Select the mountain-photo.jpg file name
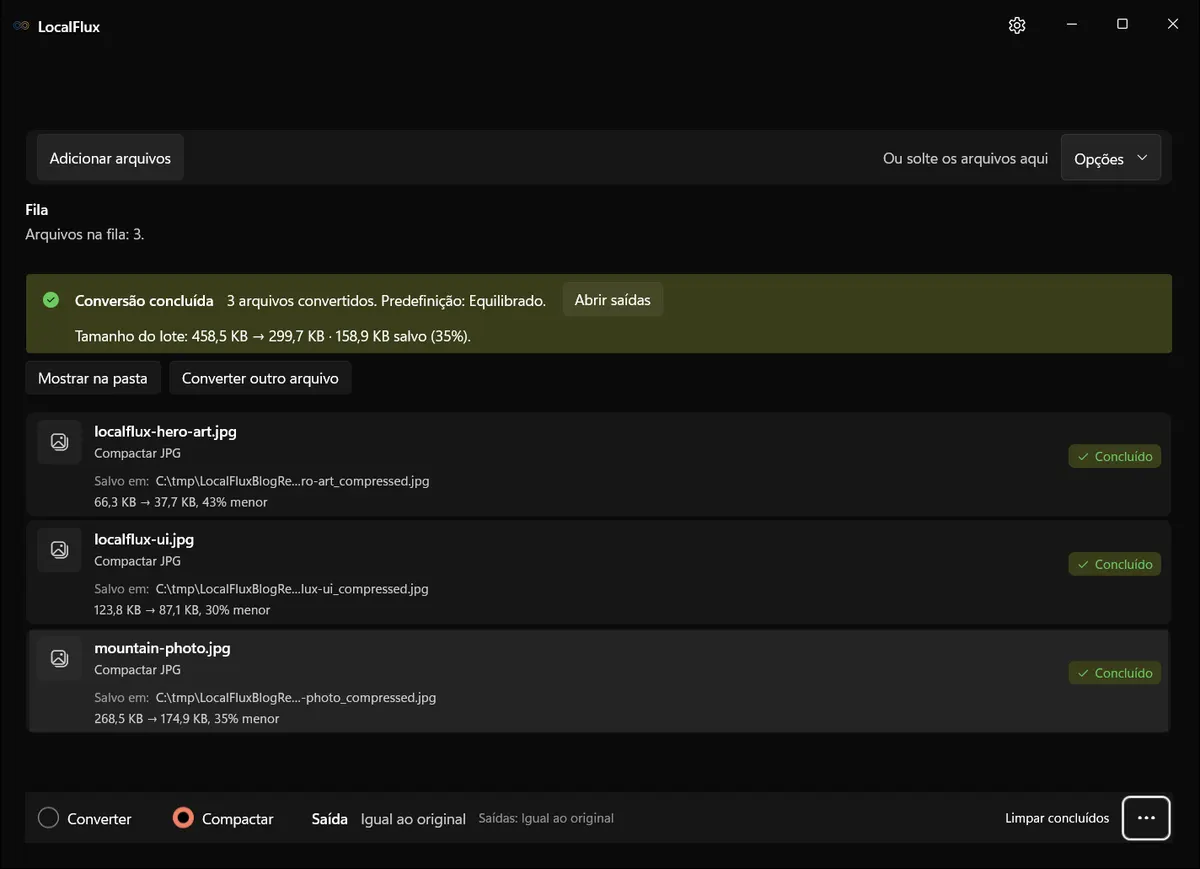 (x=162, y=648)
